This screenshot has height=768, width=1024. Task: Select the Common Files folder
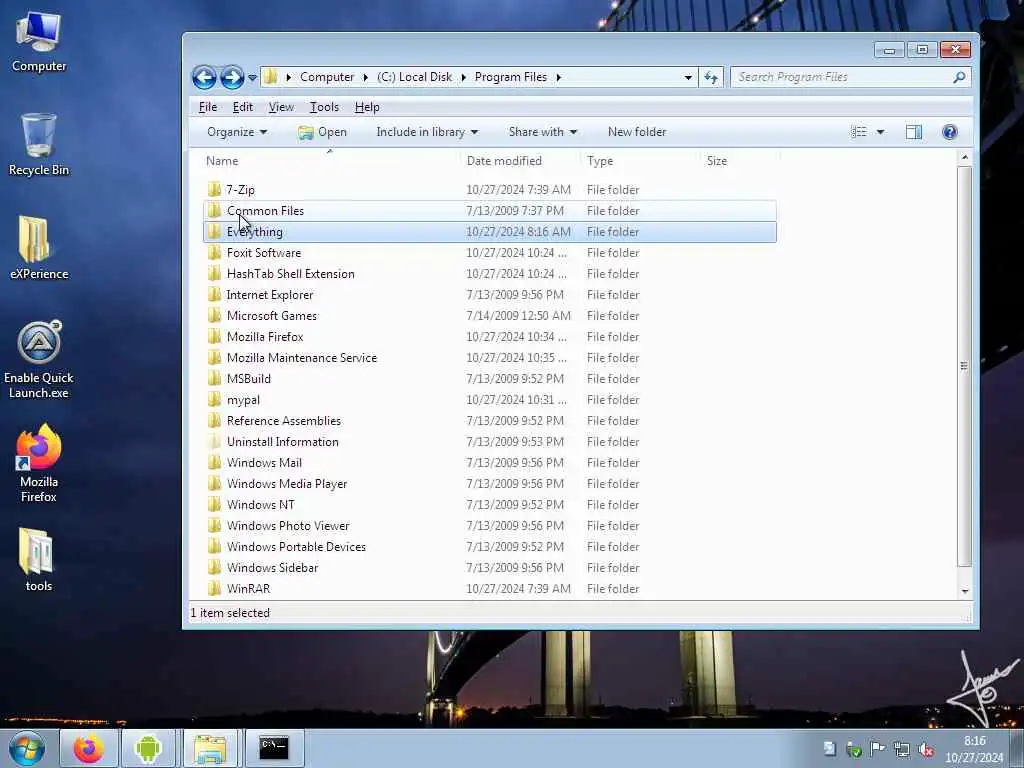490,210
